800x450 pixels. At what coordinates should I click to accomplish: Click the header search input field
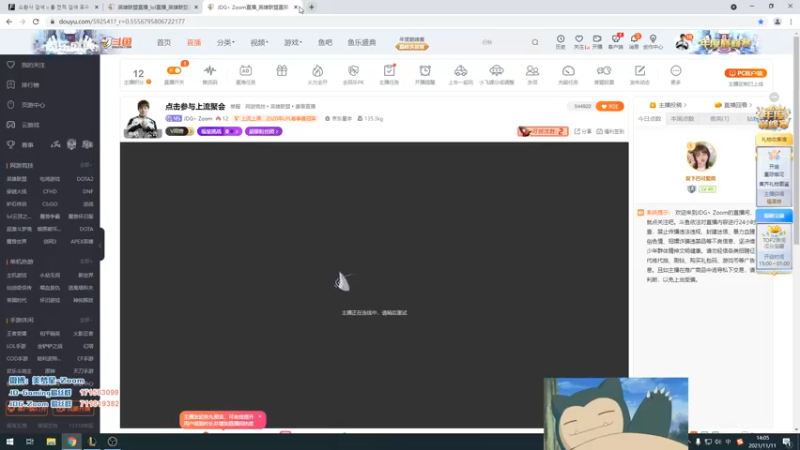[503, 42]
